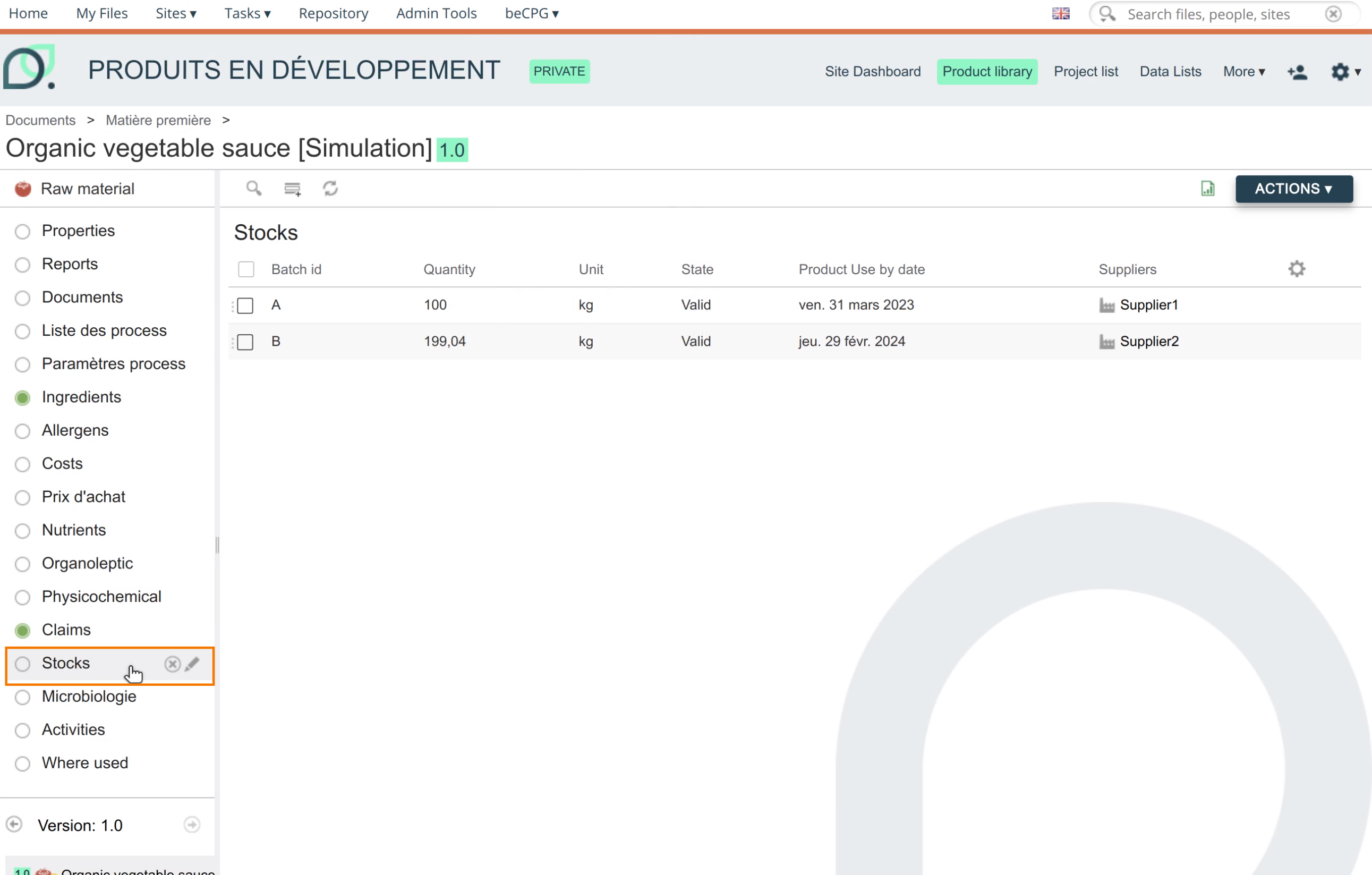Click the invite user icon in the site header
The image size is (1372, 875).
pyautogui.click(x=1297, y=72)
